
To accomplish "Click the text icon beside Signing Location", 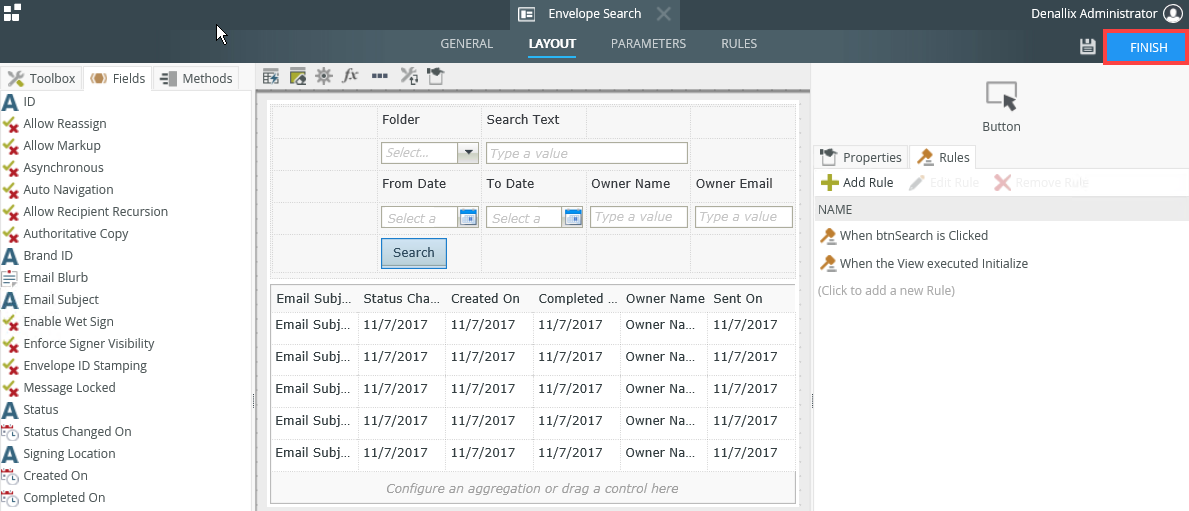I will (x=10, y=453).
